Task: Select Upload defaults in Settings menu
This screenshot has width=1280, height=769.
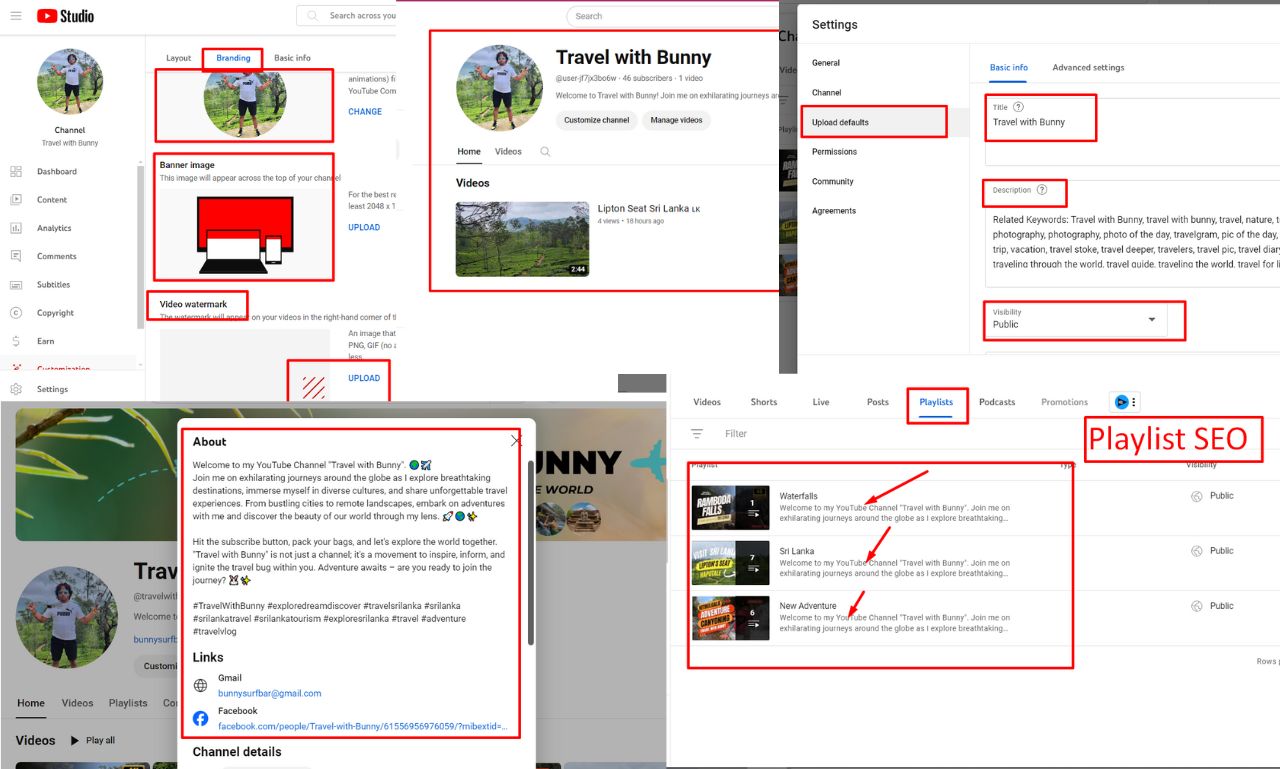Action: tap(840, 122)
